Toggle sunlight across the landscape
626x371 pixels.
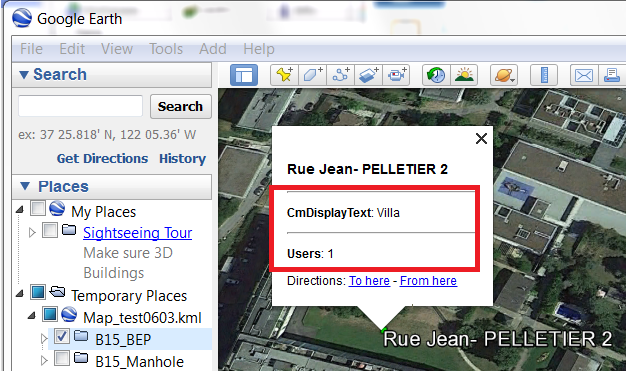[464, 75]
